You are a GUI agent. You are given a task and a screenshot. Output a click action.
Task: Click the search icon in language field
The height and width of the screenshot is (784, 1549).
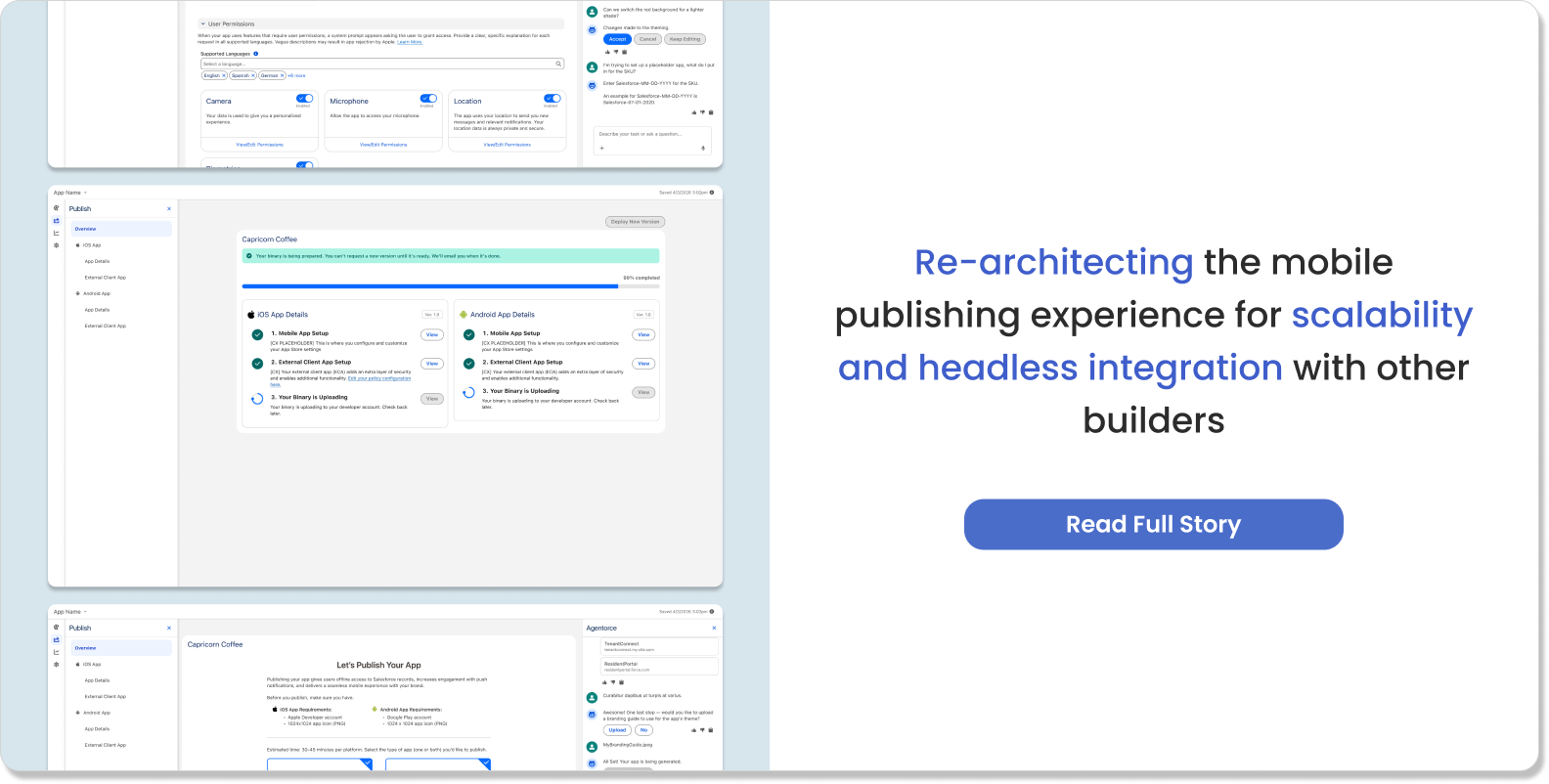pos(558,64)
